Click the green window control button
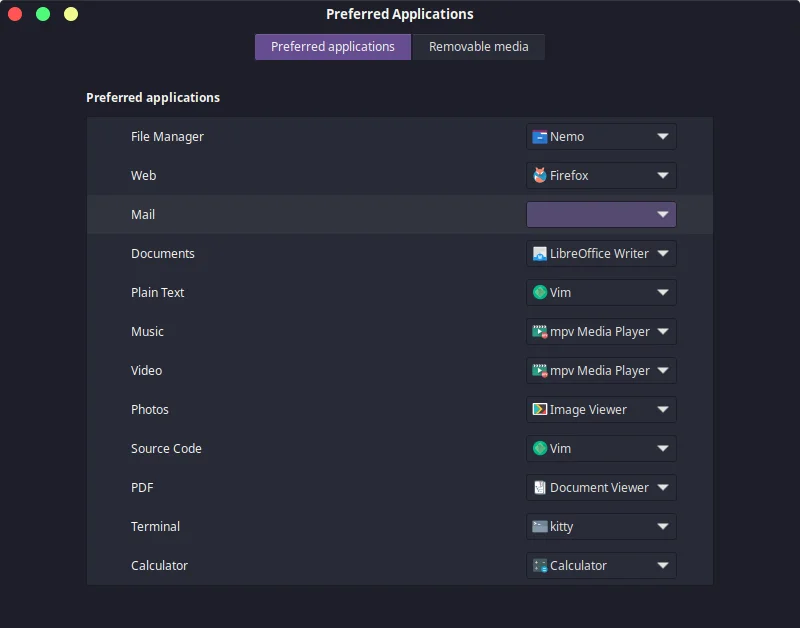The width and height of the screenshot is (800, 628). click(x=43, y=14)
